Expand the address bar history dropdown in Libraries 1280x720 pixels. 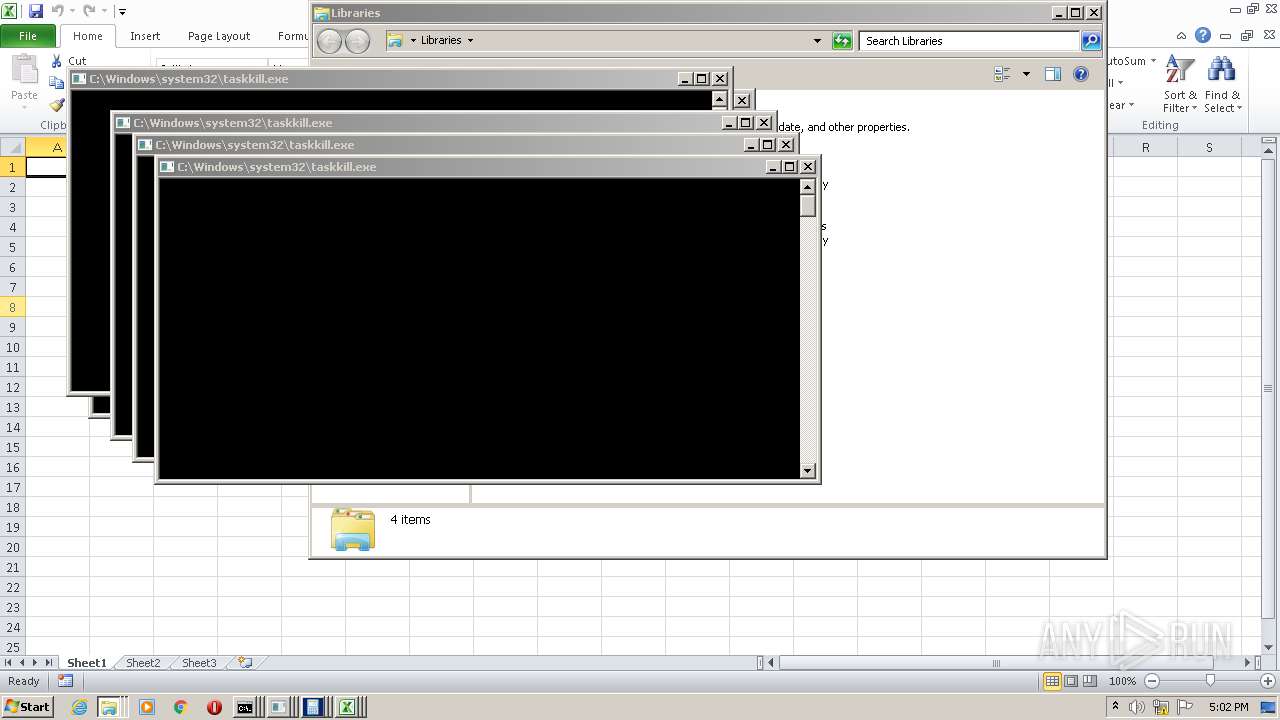pos(817,41)
